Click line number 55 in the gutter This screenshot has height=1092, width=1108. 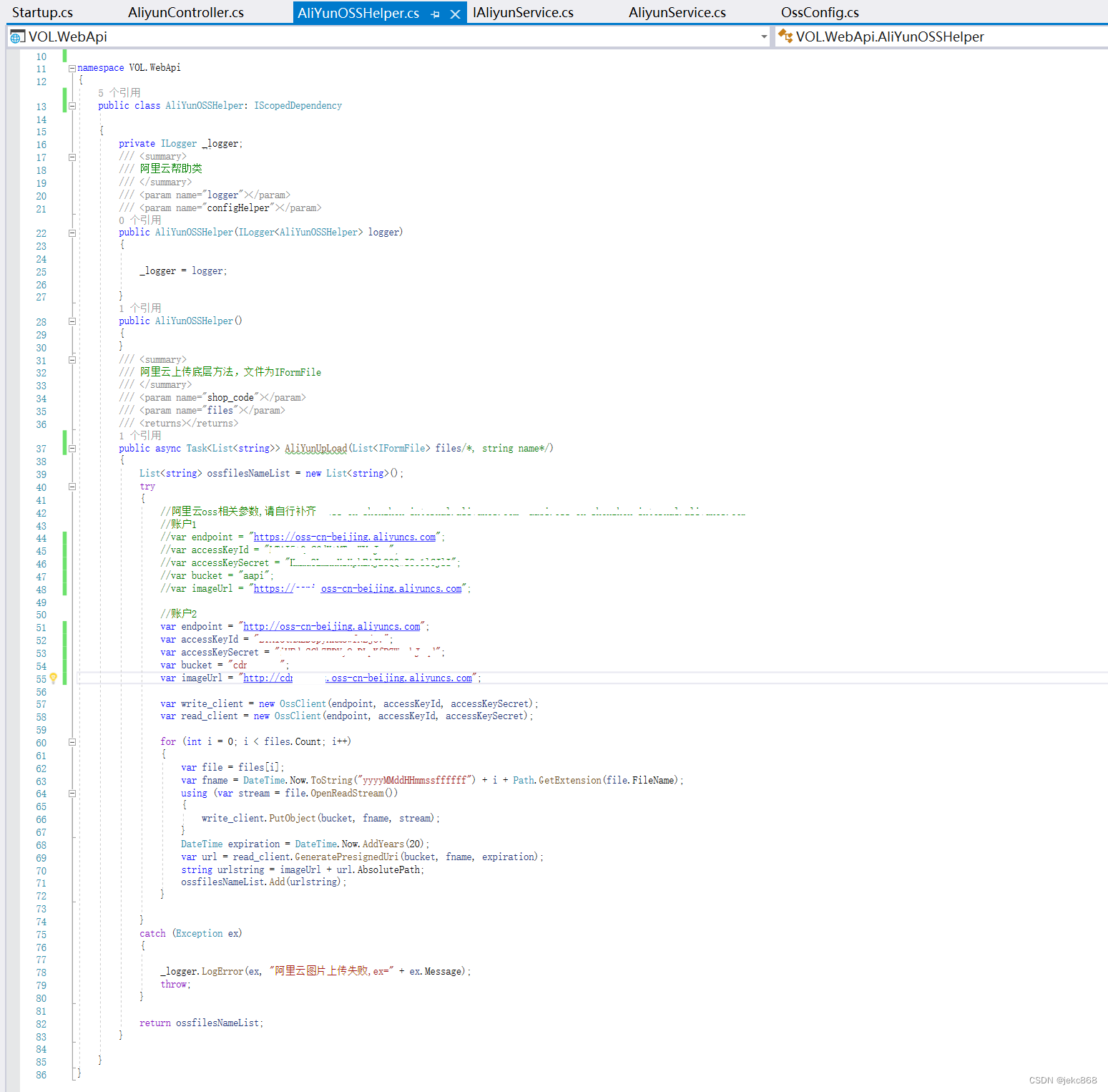pyautogui.click(x=41, y=679)
